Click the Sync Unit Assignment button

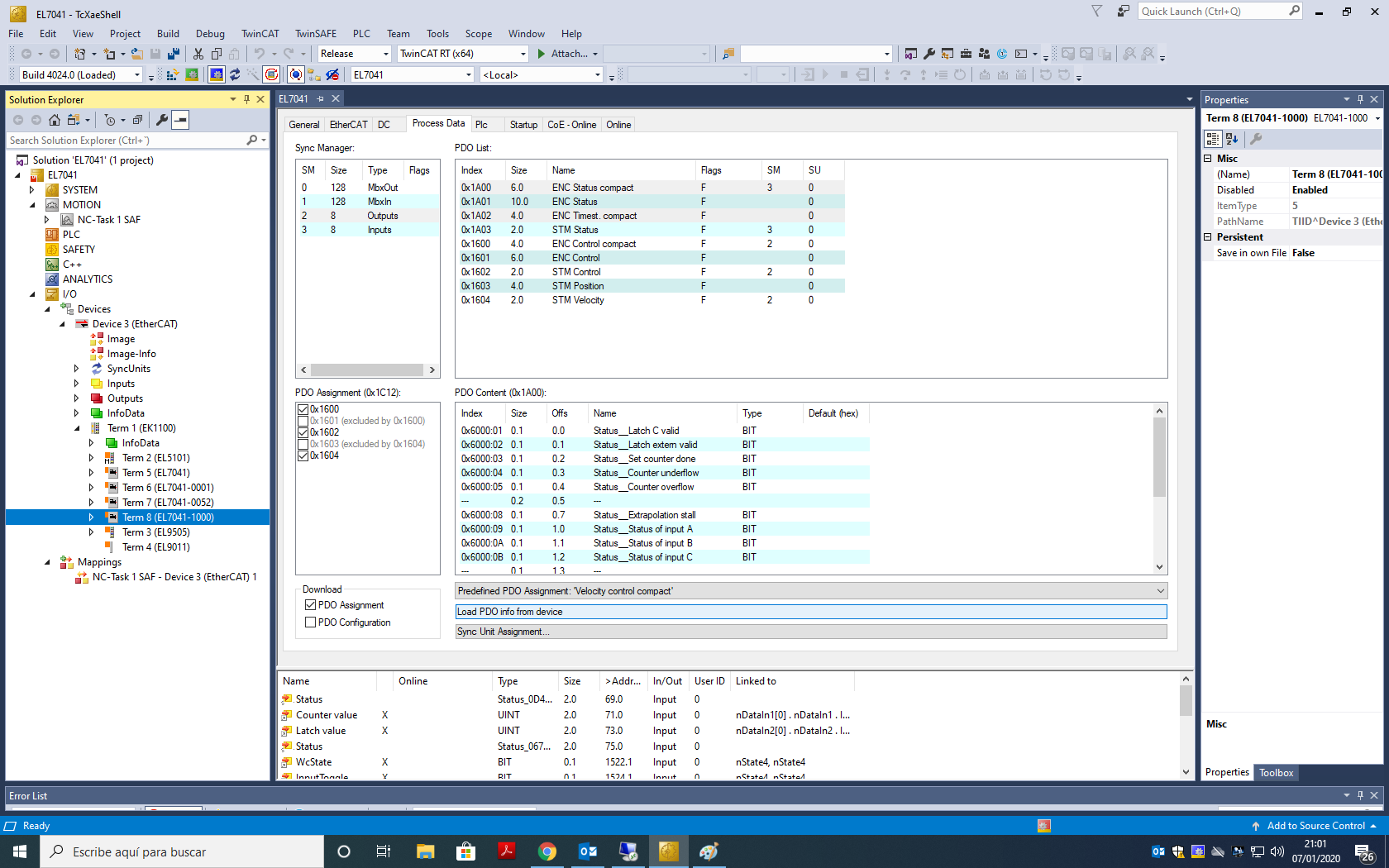pos(811,632)
